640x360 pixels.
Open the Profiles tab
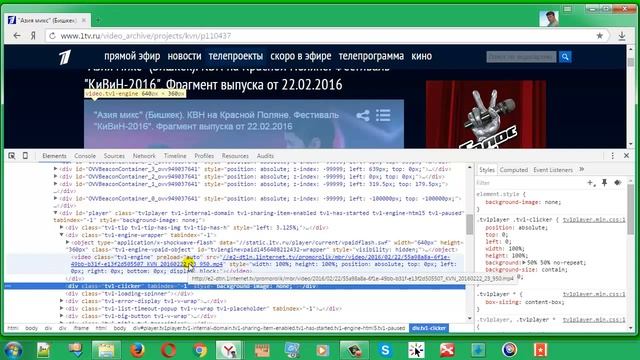(x=204, y=156)
